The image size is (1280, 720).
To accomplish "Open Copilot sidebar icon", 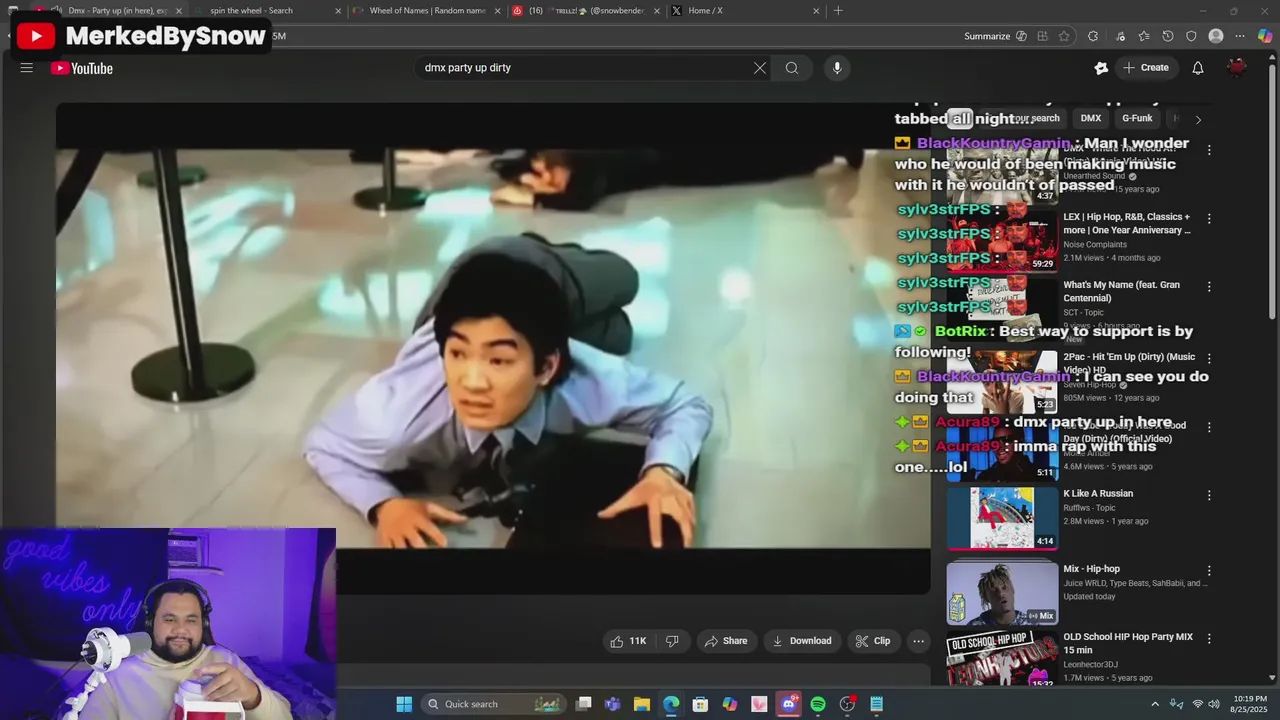I will tap(1265, 36).
